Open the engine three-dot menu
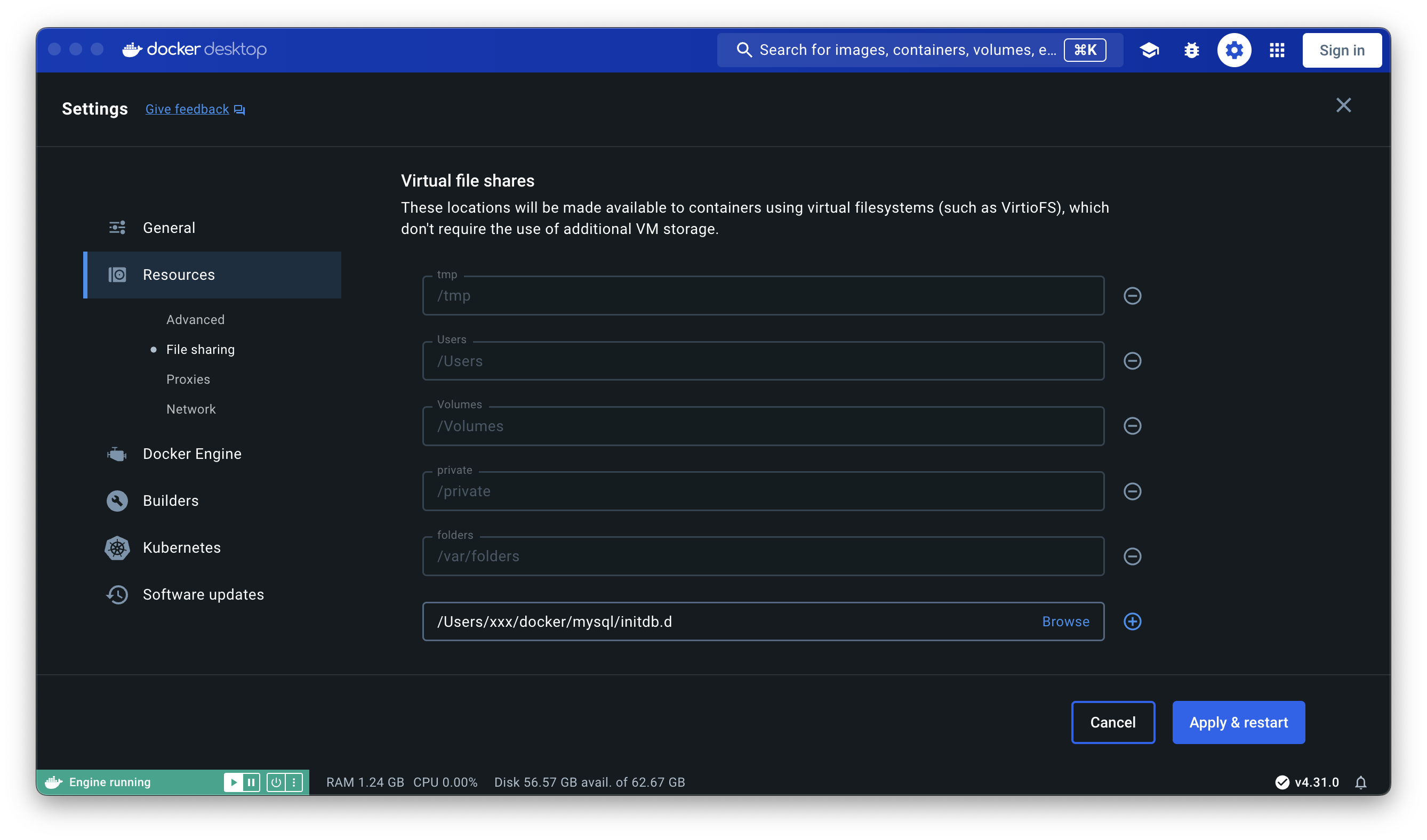 [x=294, y=782]
